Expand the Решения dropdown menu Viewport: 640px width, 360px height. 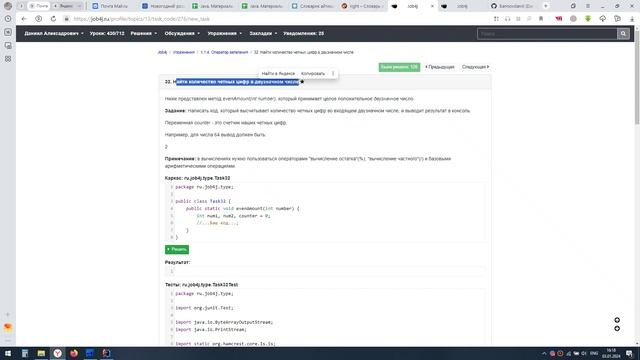tap(144, 33)
